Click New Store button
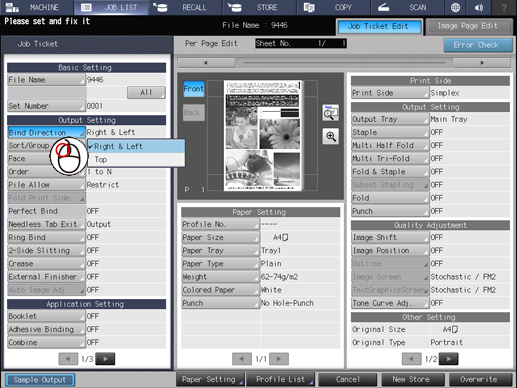517x388 pixels. 413,380
